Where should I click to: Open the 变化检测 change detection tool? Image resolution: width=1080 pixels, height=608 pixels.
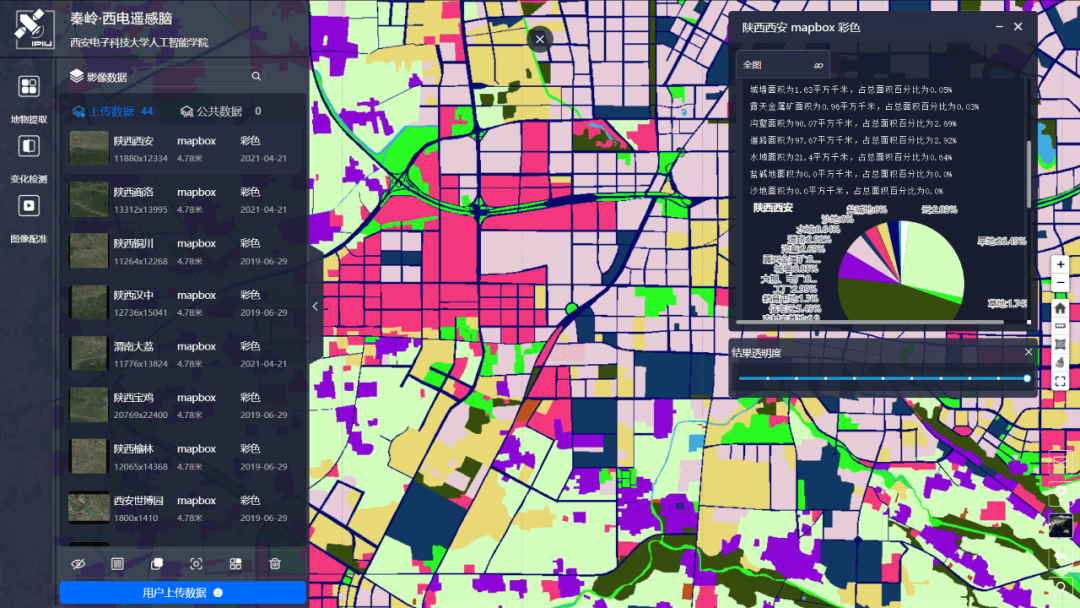(29, 147)
